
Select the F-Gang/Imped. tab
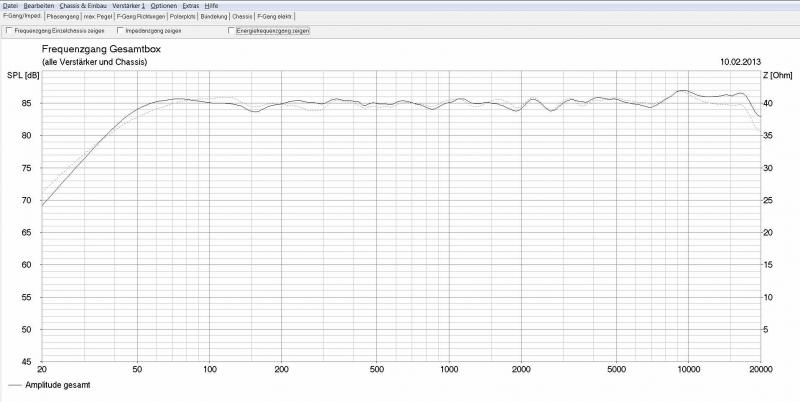(x=22, y=17)
